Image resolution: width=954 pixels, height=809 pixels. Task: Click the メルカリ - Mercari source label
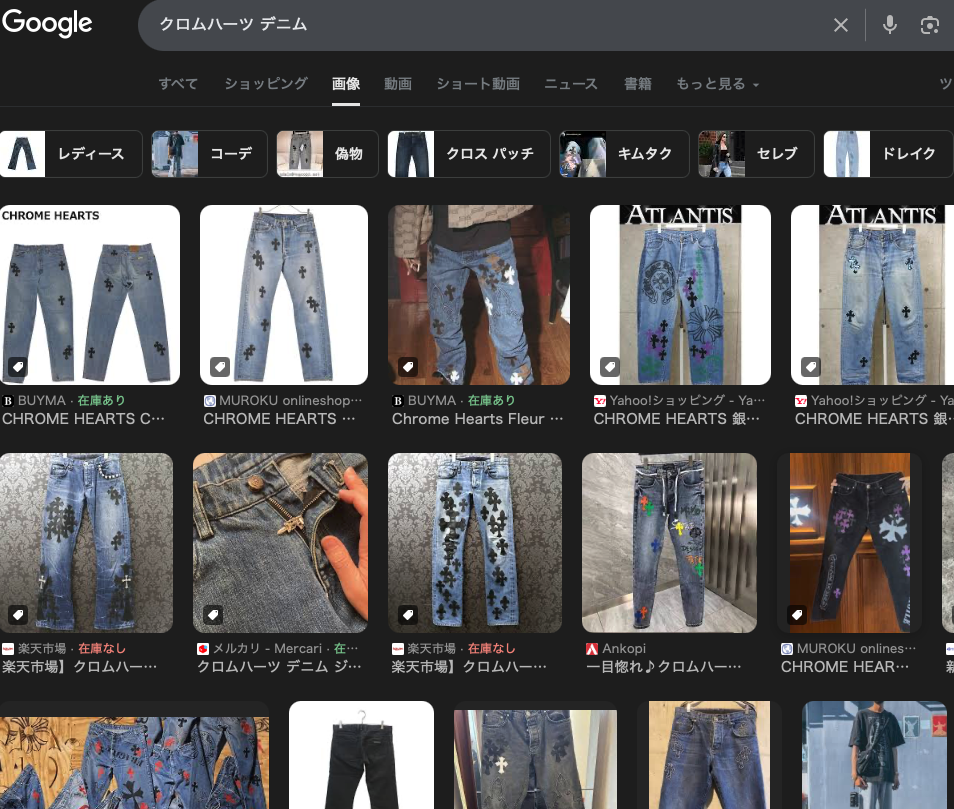pos(267,649)
